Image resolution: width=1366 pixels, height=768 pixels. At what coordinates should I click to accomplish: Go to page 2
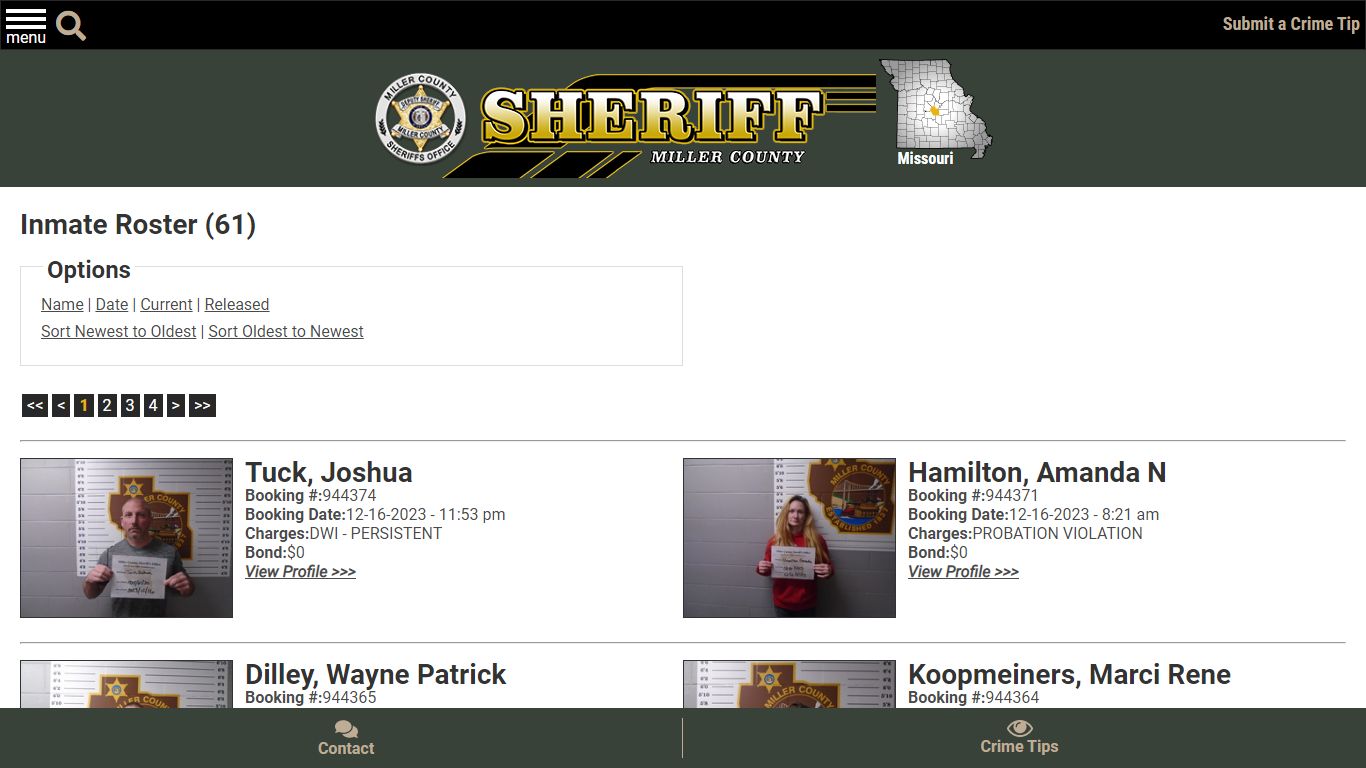click(x=107, y=405)
